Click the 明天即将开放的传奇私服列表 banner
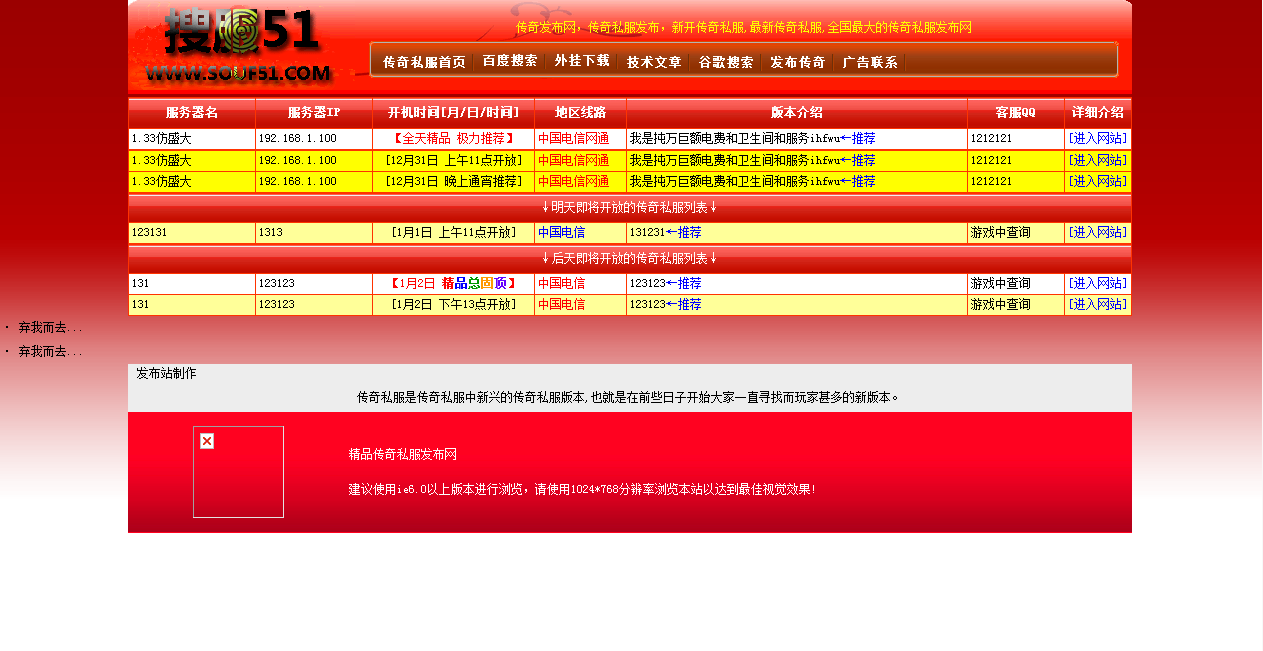The height and width of the screenshot is (651, 1263). point(629,207)
